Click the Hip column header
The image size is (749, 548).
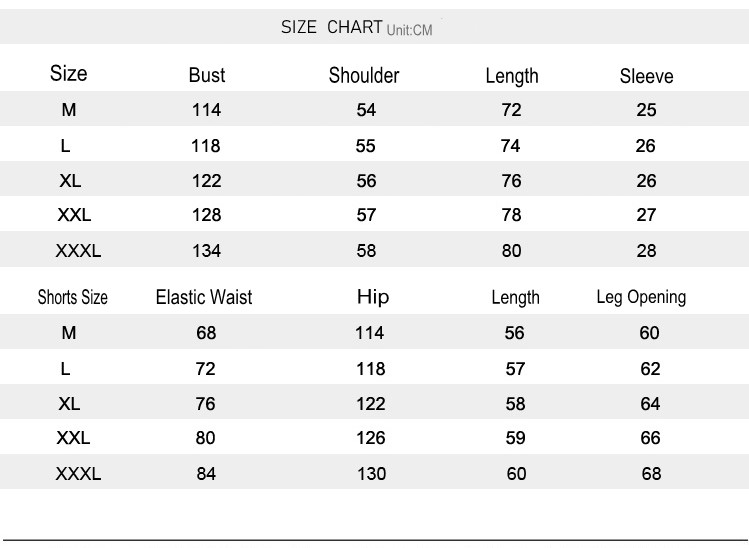[373, 297]
